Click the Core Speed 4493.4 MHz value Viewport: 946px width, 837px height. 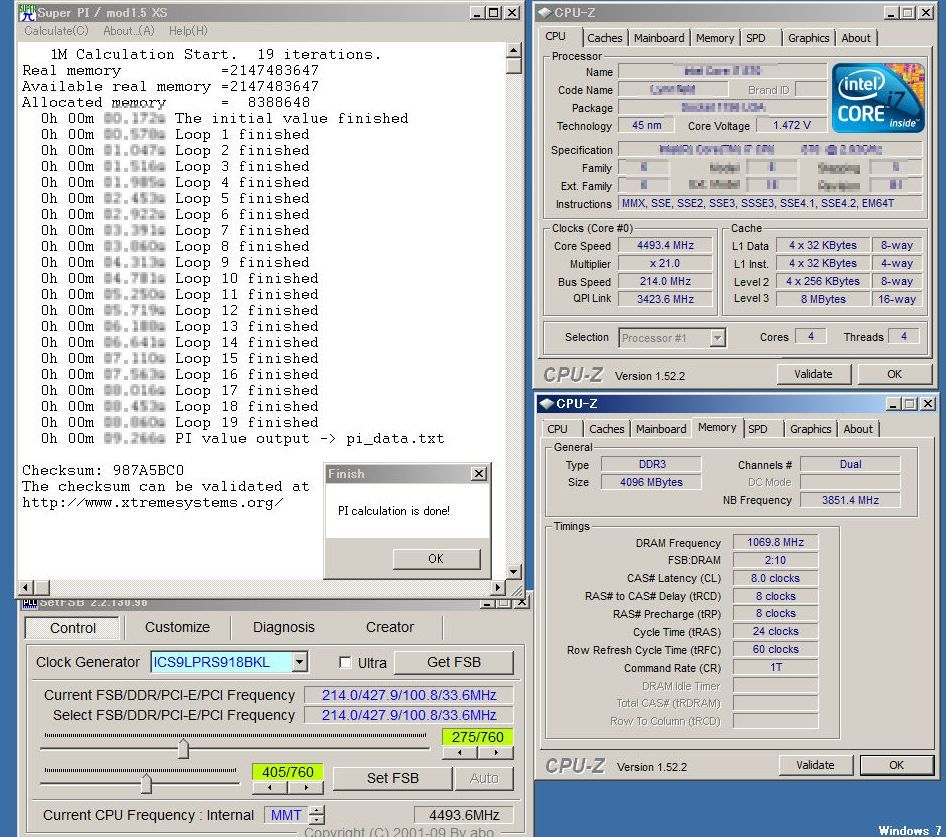coord(665,246)
